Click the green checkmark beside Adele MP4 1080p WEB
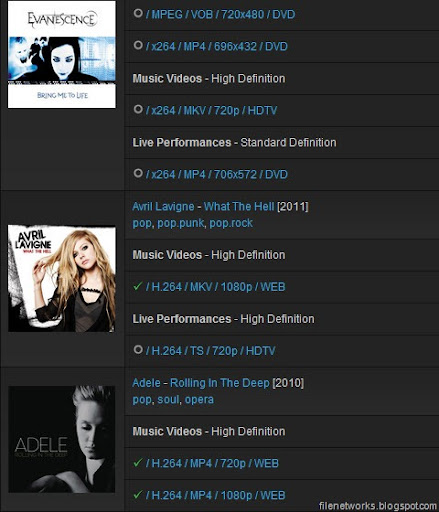439x512 pixels. click(138, 494)
